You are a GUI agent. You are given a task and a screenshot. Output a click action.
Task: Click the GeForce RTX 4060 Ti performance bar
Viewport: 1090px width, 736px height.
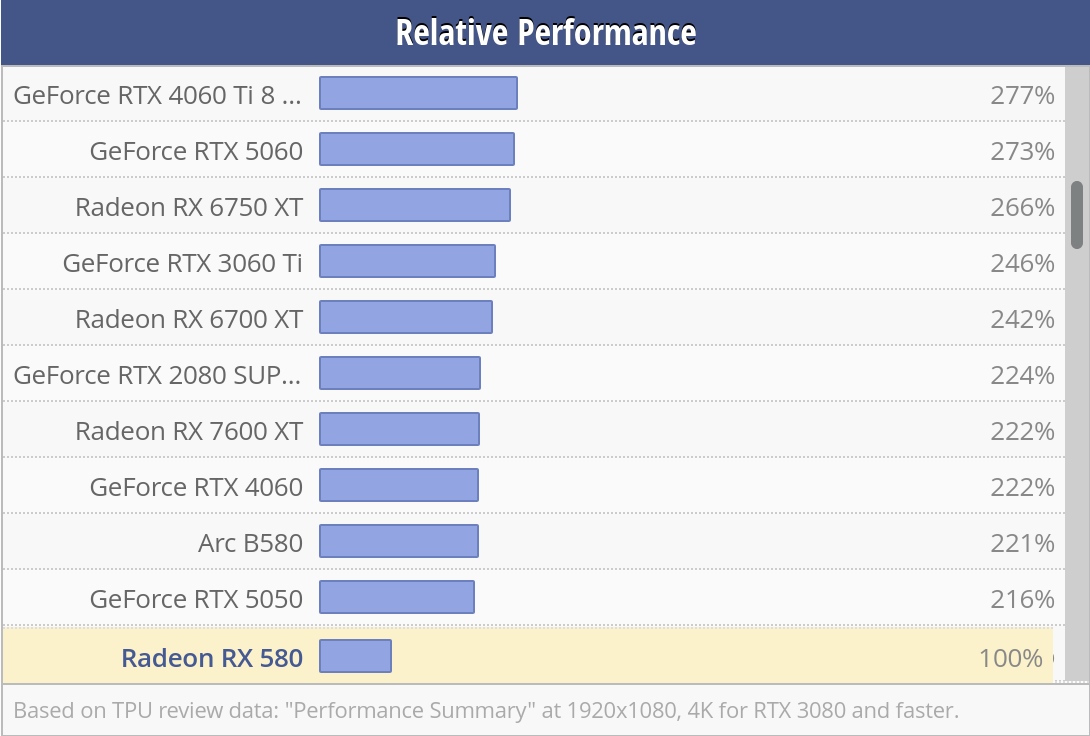click(x=418, y=93)
